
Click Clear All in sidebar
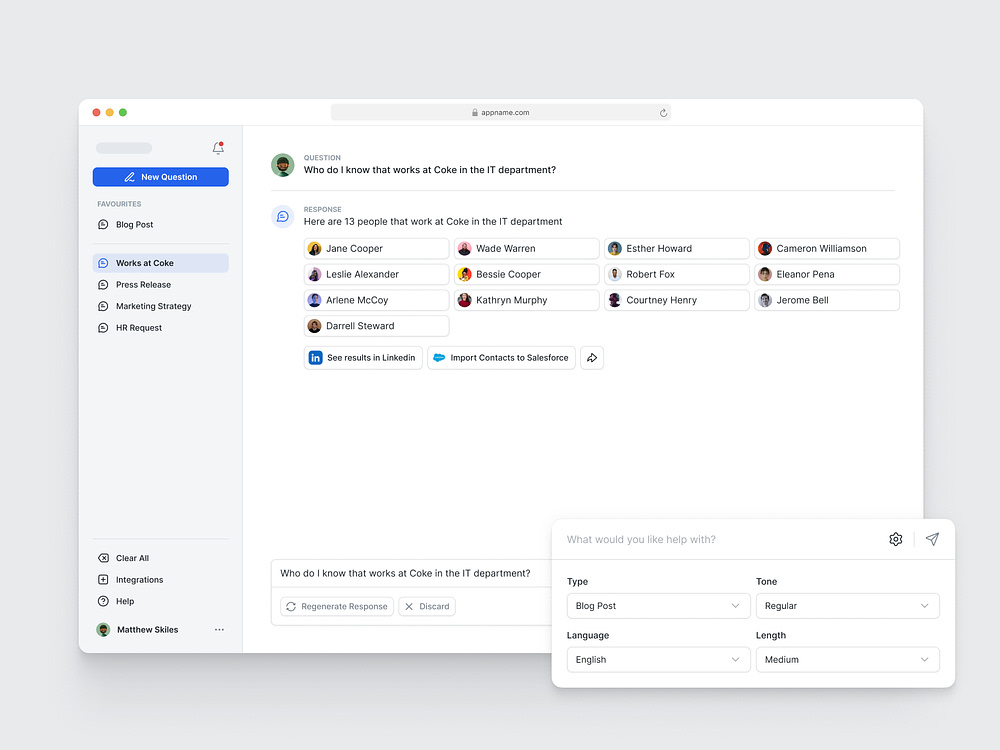point(161,558)
